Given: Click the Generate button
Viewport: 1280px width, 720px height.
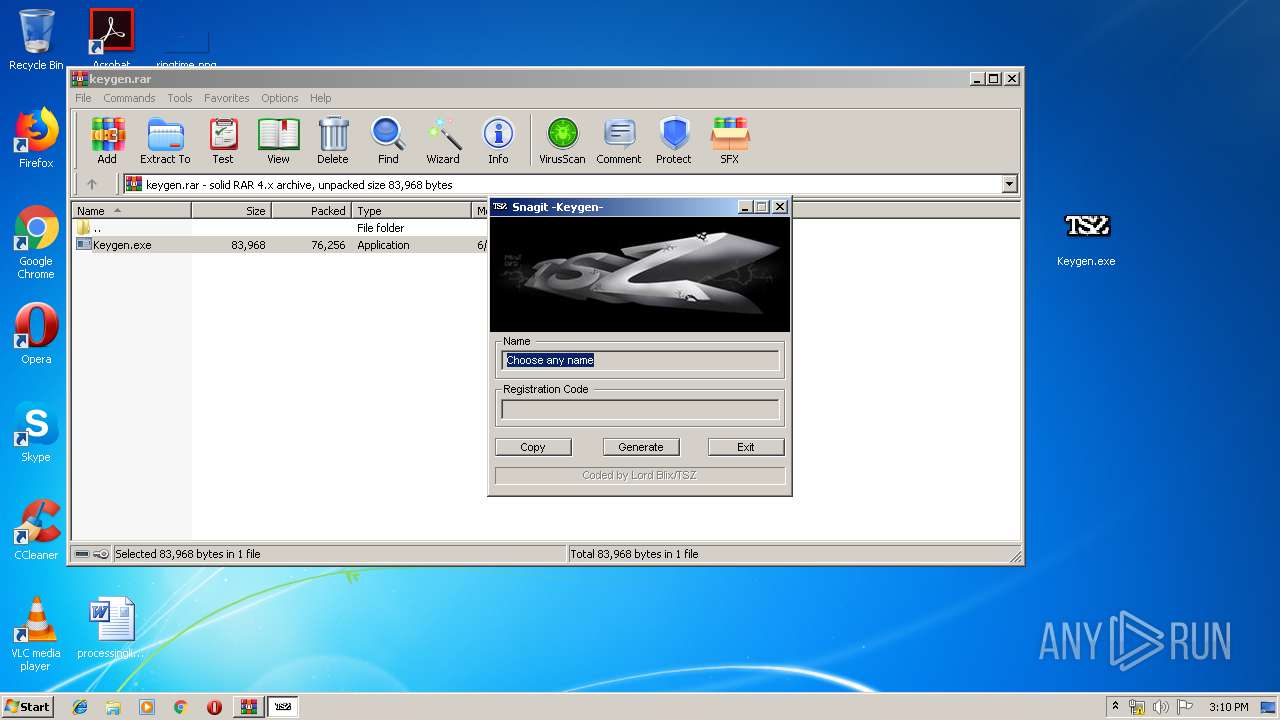Looking at the screenshot, I should 641,447.
